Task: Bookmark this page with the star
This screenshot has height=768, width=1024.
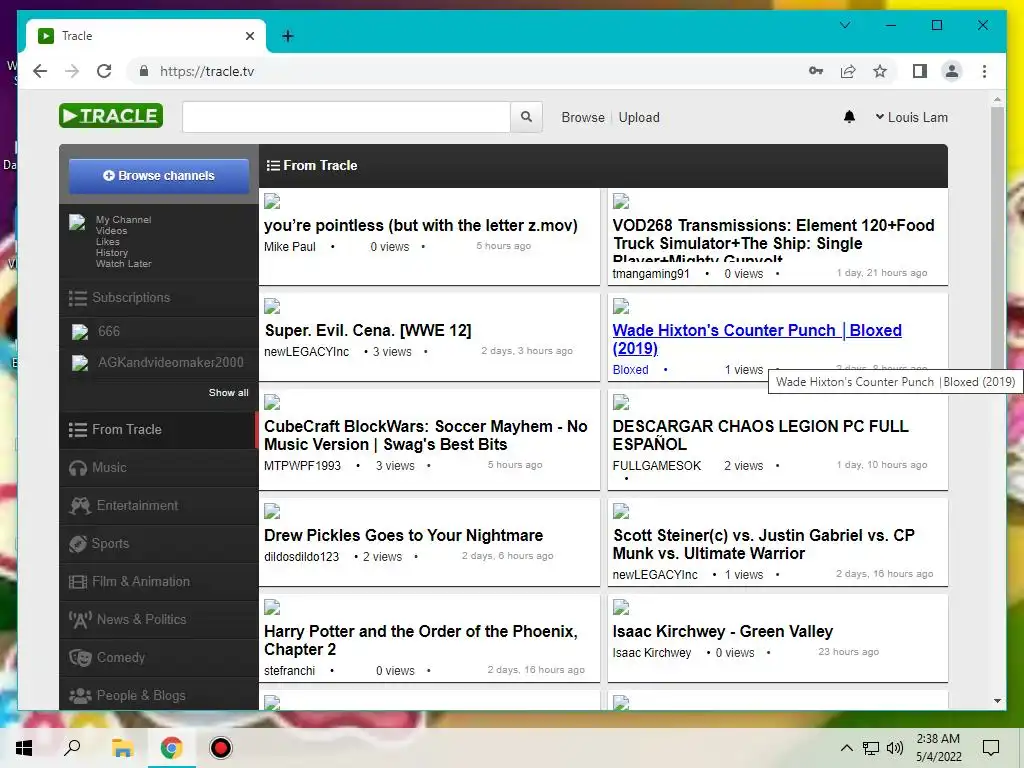Action: (880, 71)
